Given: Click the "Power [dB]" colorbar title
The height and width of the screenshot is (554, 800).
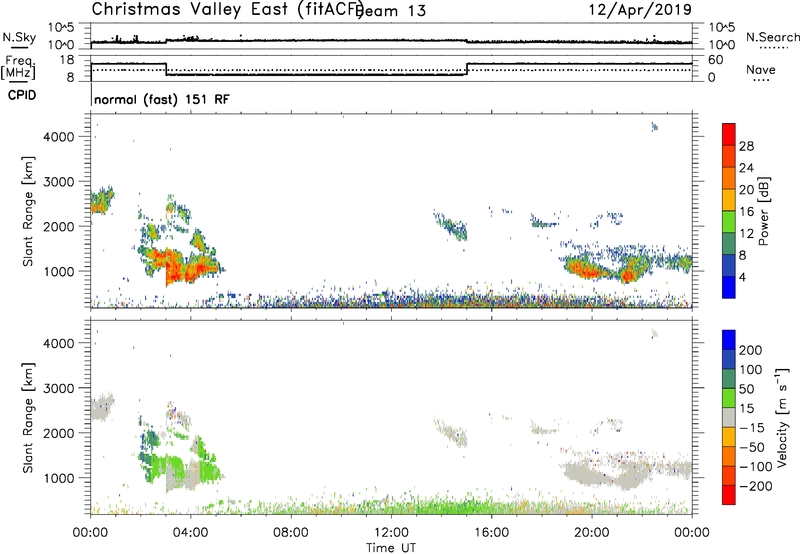Looking at the screenshot, I should pyautogui.click(x=763, y=211).
